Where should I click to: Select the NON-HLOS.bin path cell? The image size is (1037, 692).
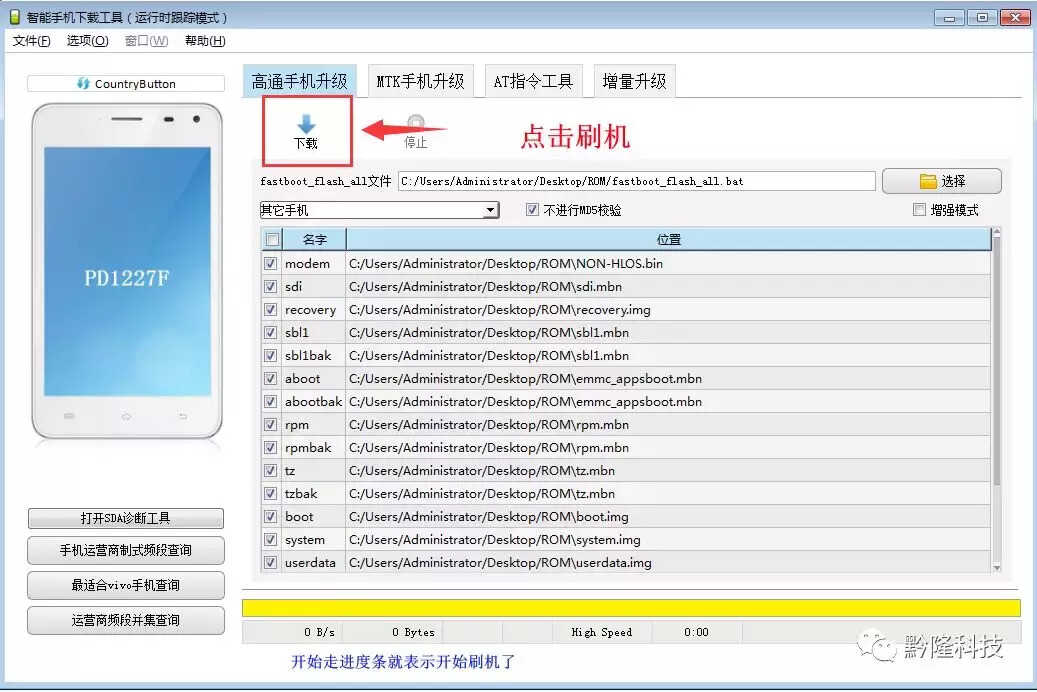669,263
